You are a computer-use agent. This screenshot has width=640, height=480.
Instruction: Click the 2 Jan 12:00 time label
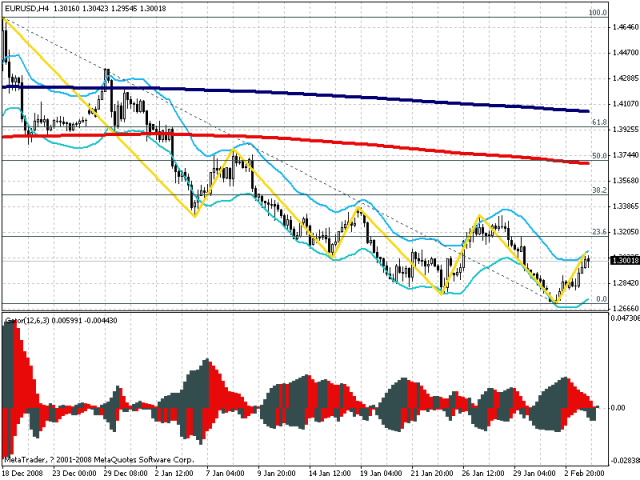click(x=175, y=473)
